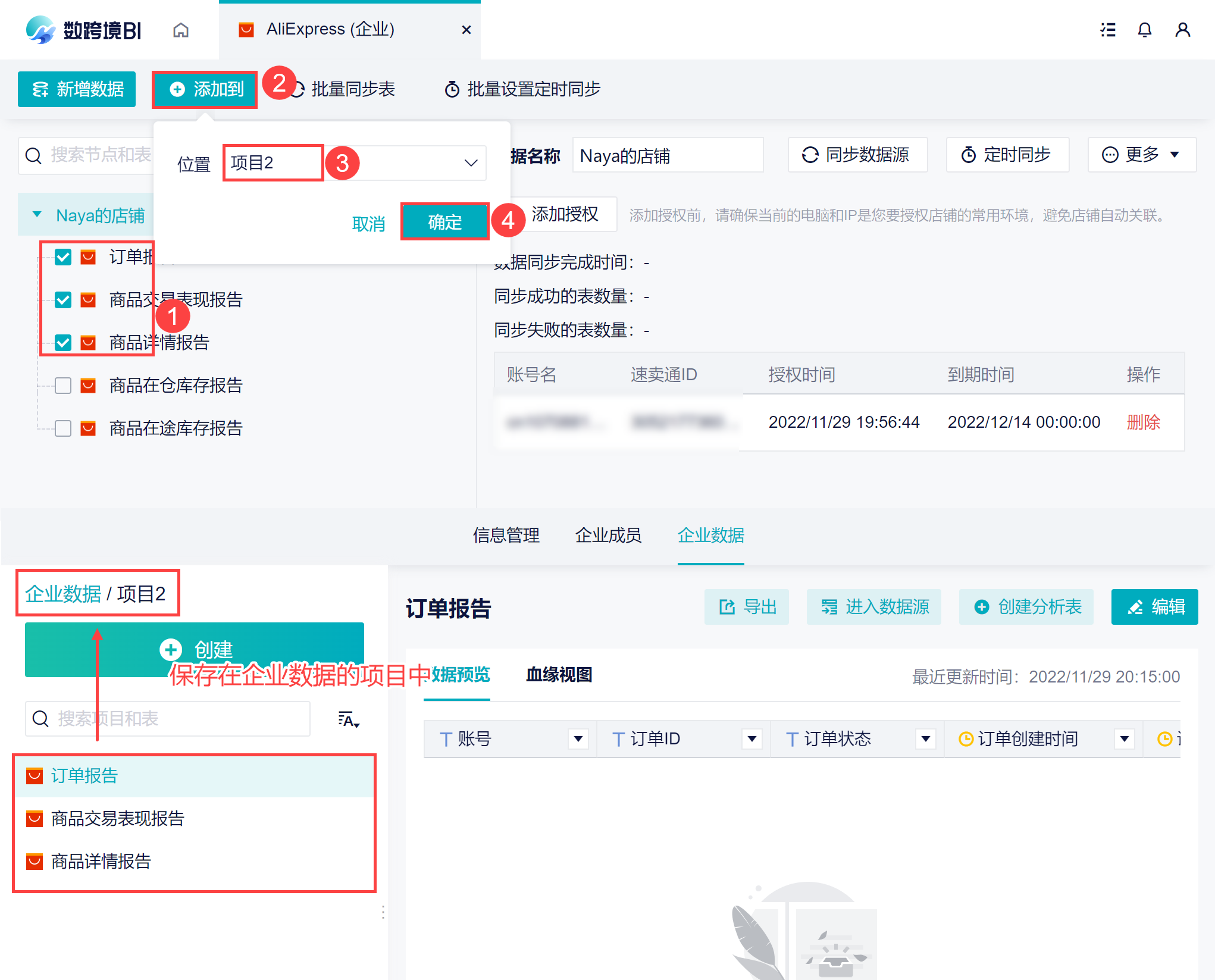
Task: Open the 订单ID column dropdown
Action: click(752, 739)
